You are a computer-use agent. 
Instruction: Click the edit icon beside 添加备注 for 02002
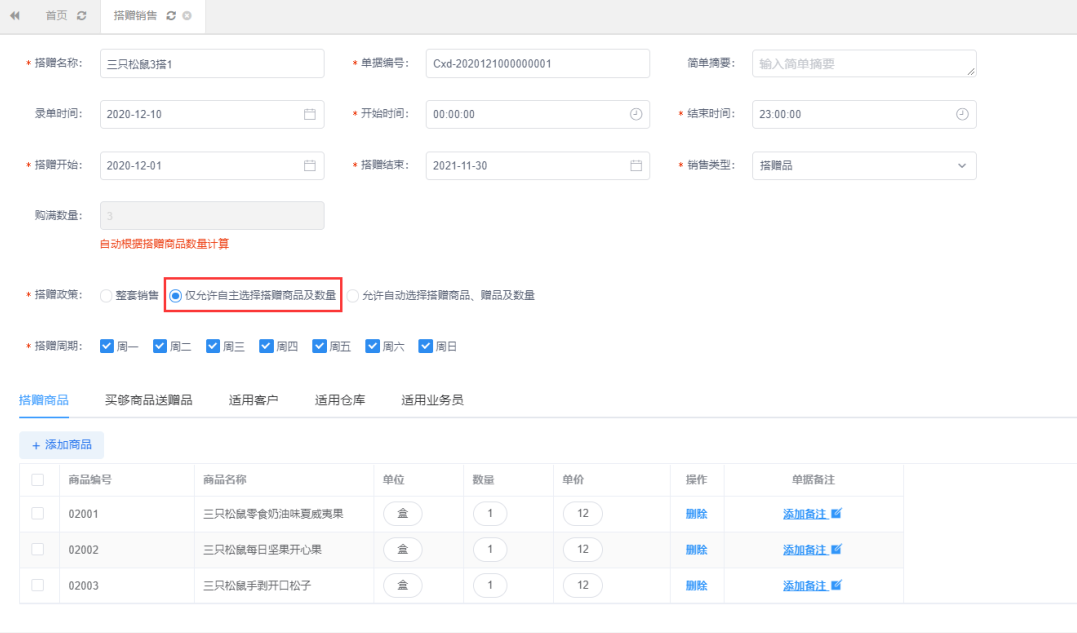point(837,549)
